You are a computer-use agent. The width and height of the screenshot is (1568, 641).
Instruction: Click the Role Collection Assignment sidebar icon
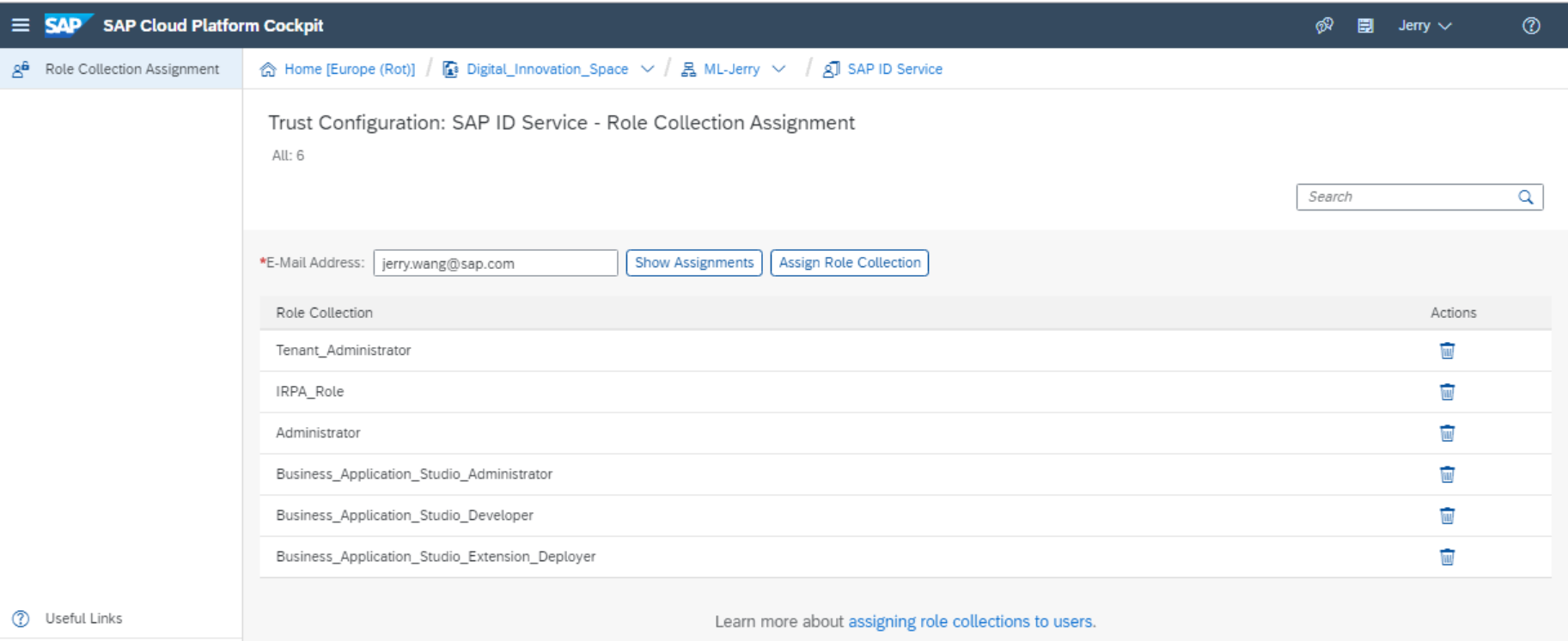(x=21, y=70)
